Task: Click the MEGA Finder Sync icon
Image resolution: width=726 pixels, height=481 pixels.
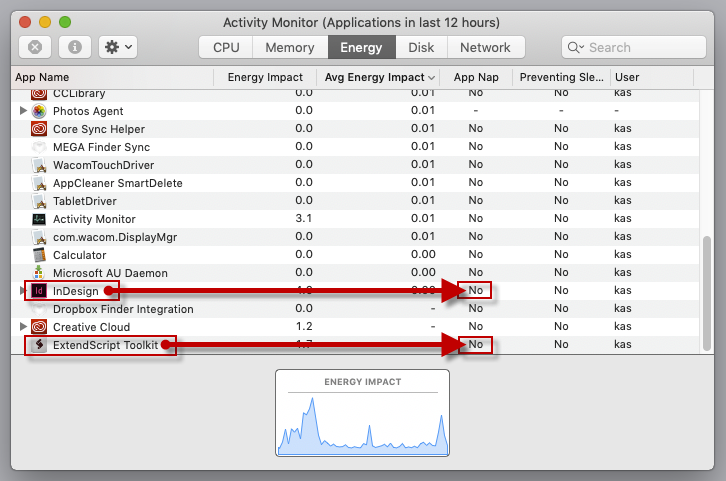Action: (x=39, y=147)
